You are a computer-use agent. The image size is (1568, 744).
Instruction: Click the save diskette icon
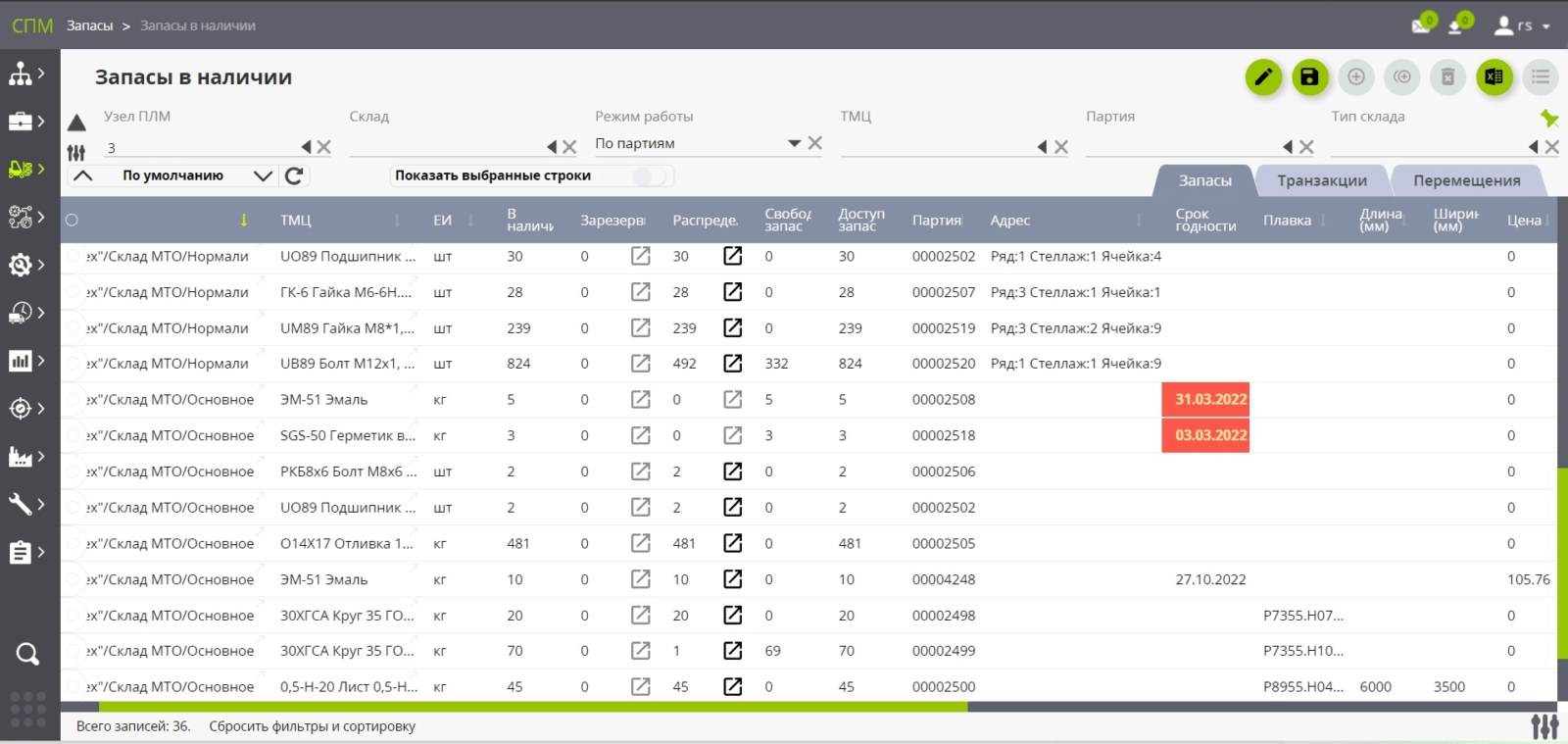1309,76
